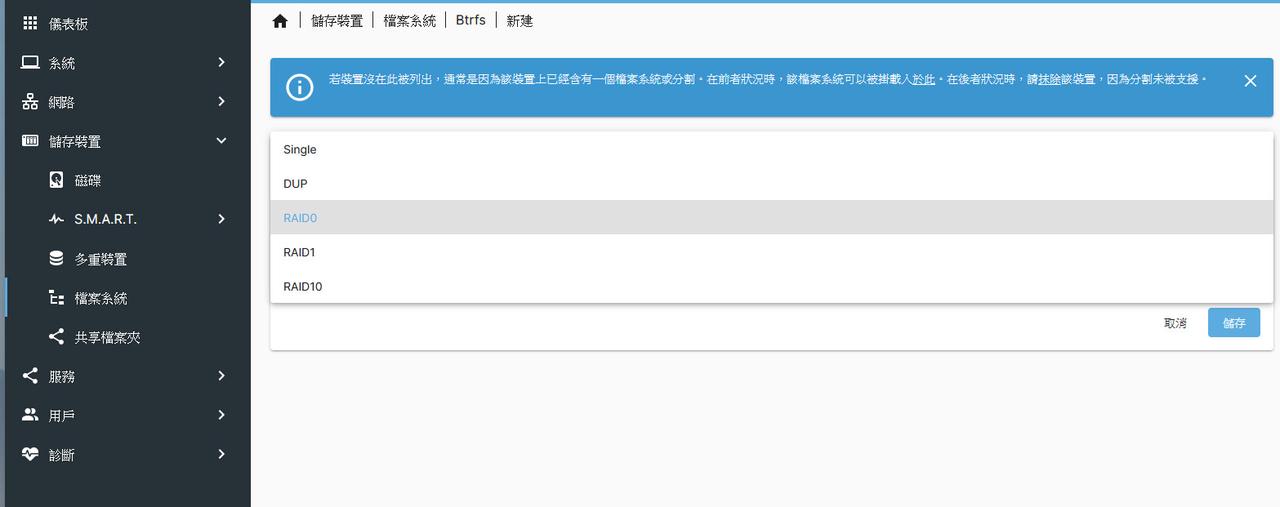This screenshot has height=507, width=1280.
Task: Collapse the 儲存裝置 menu chevron
Action: coord(221,141)
